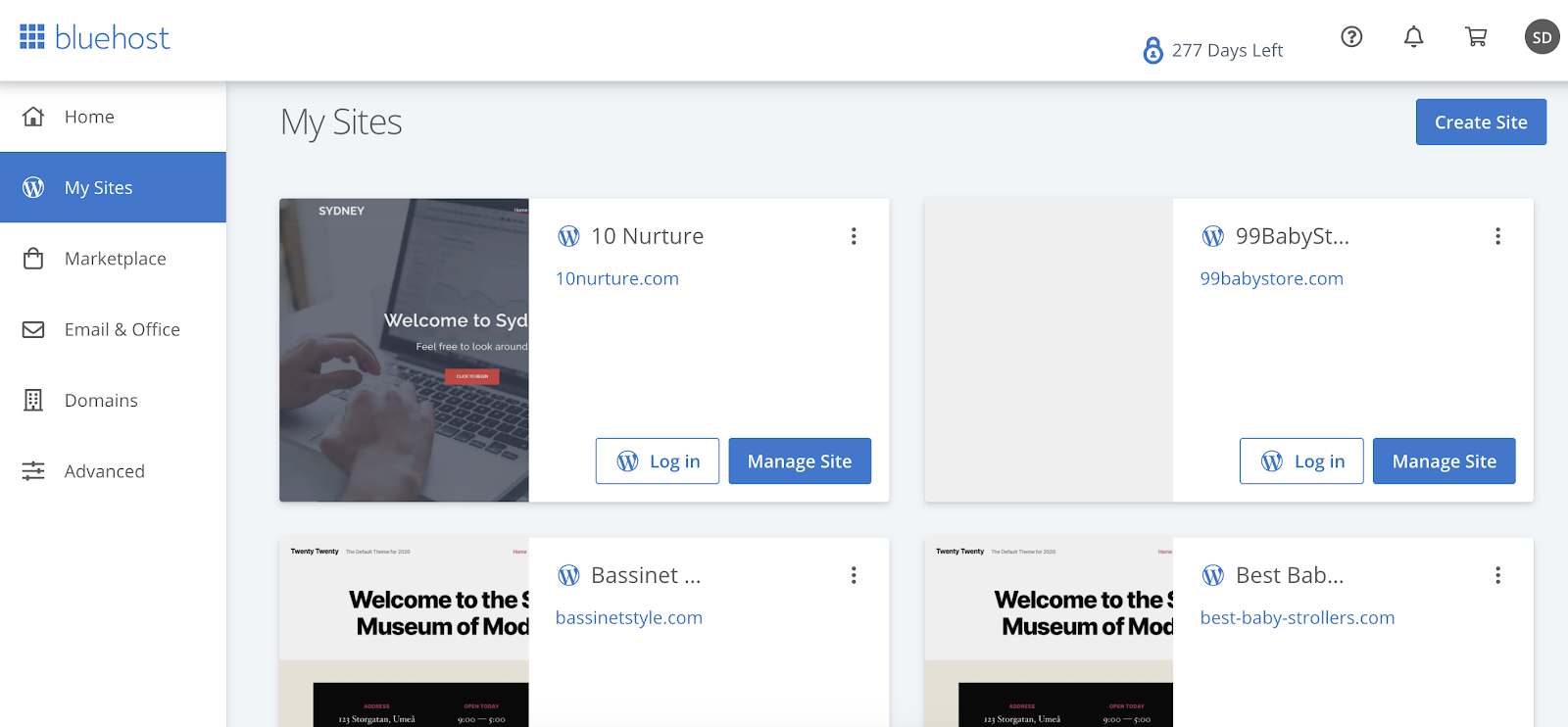Click the account lock icon beside Days Left
The image size is (1568, 727).
point(1153,50)
